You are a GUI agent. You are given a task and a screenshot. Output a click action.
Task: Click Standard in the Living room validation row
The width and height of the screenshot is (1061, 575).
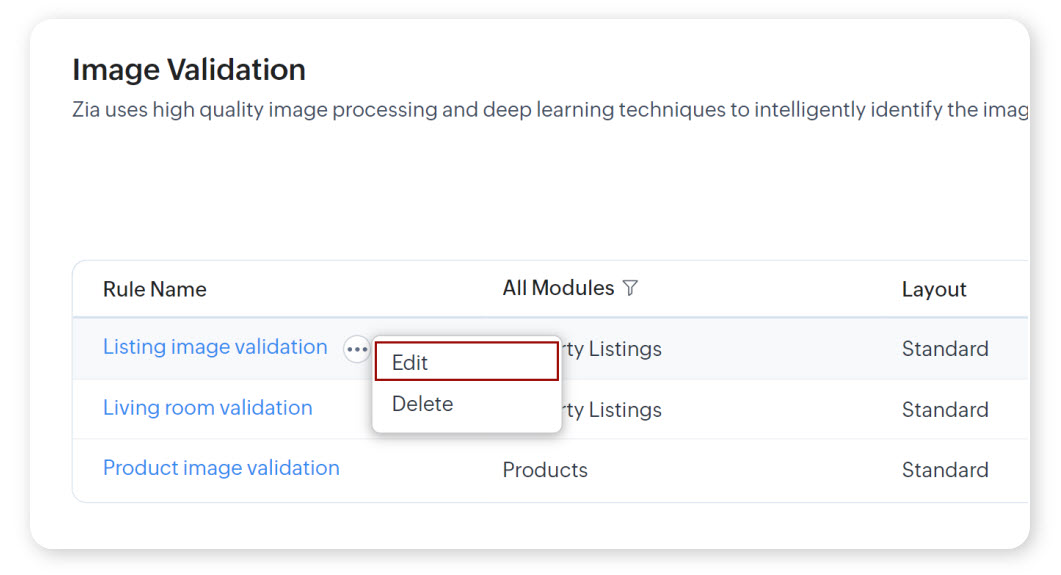[945, 410]
